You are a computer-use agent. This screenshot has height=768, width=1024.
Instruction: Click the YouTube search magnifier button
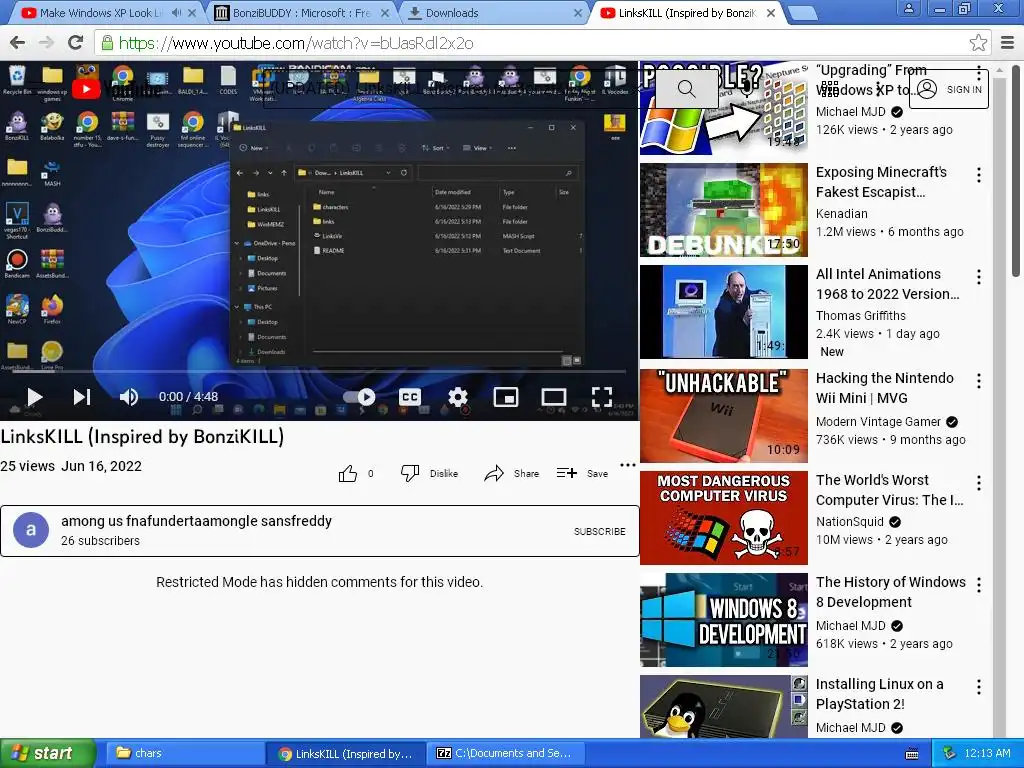pos(686,89)
